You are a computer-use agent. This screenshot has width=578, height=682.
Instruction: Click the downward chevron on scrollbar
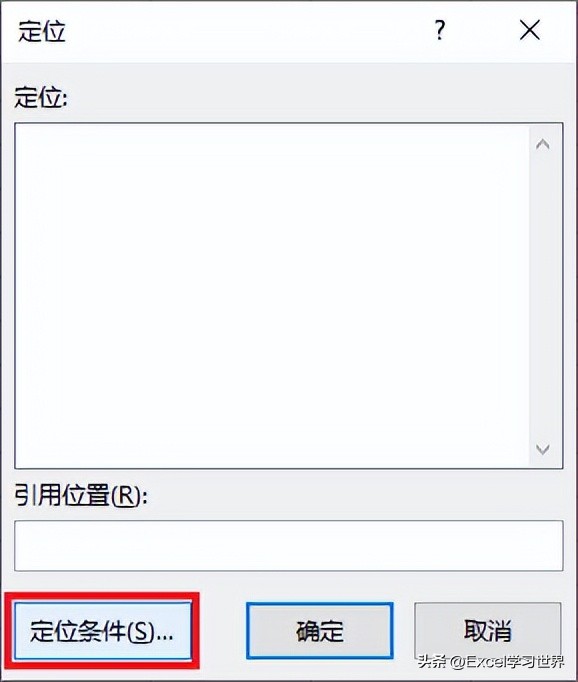click(x=542, y=449)
